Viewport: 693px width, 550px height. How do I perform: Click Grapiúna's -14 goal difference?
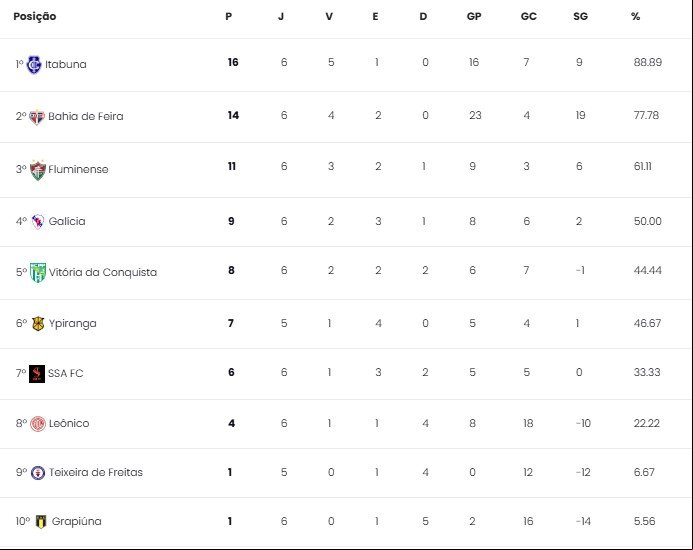[583, 521]
